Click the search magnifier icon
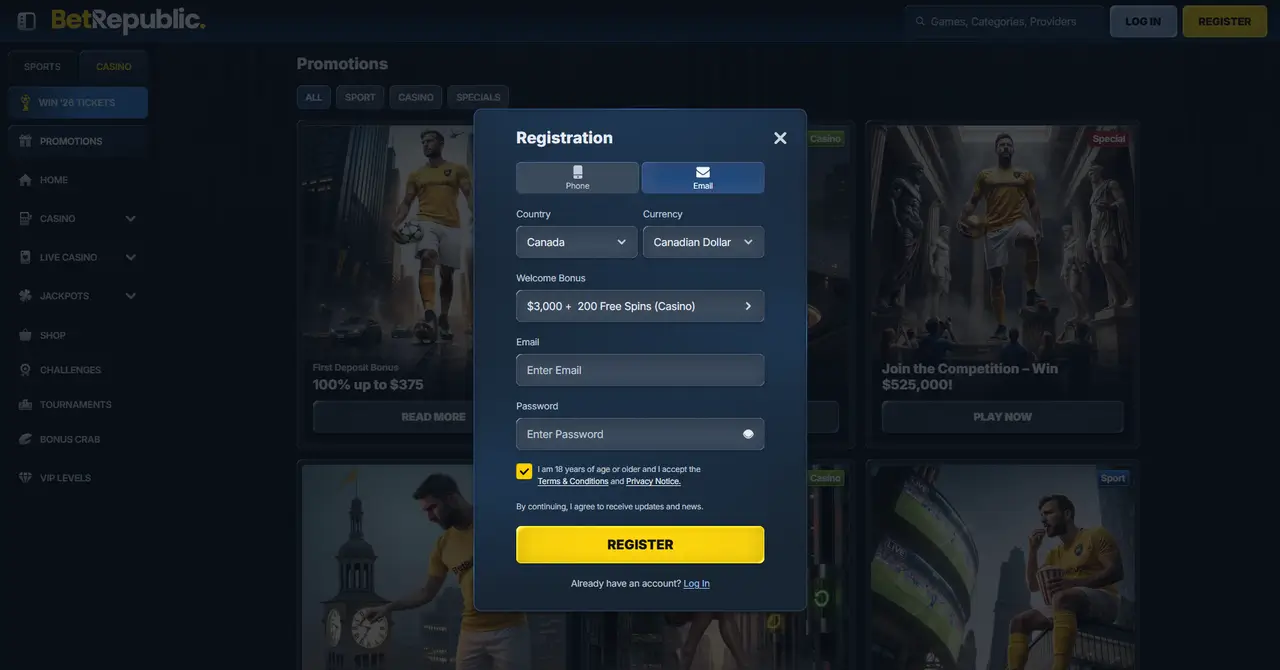This screenshot has height=670, width=1280. click(920, 21)
